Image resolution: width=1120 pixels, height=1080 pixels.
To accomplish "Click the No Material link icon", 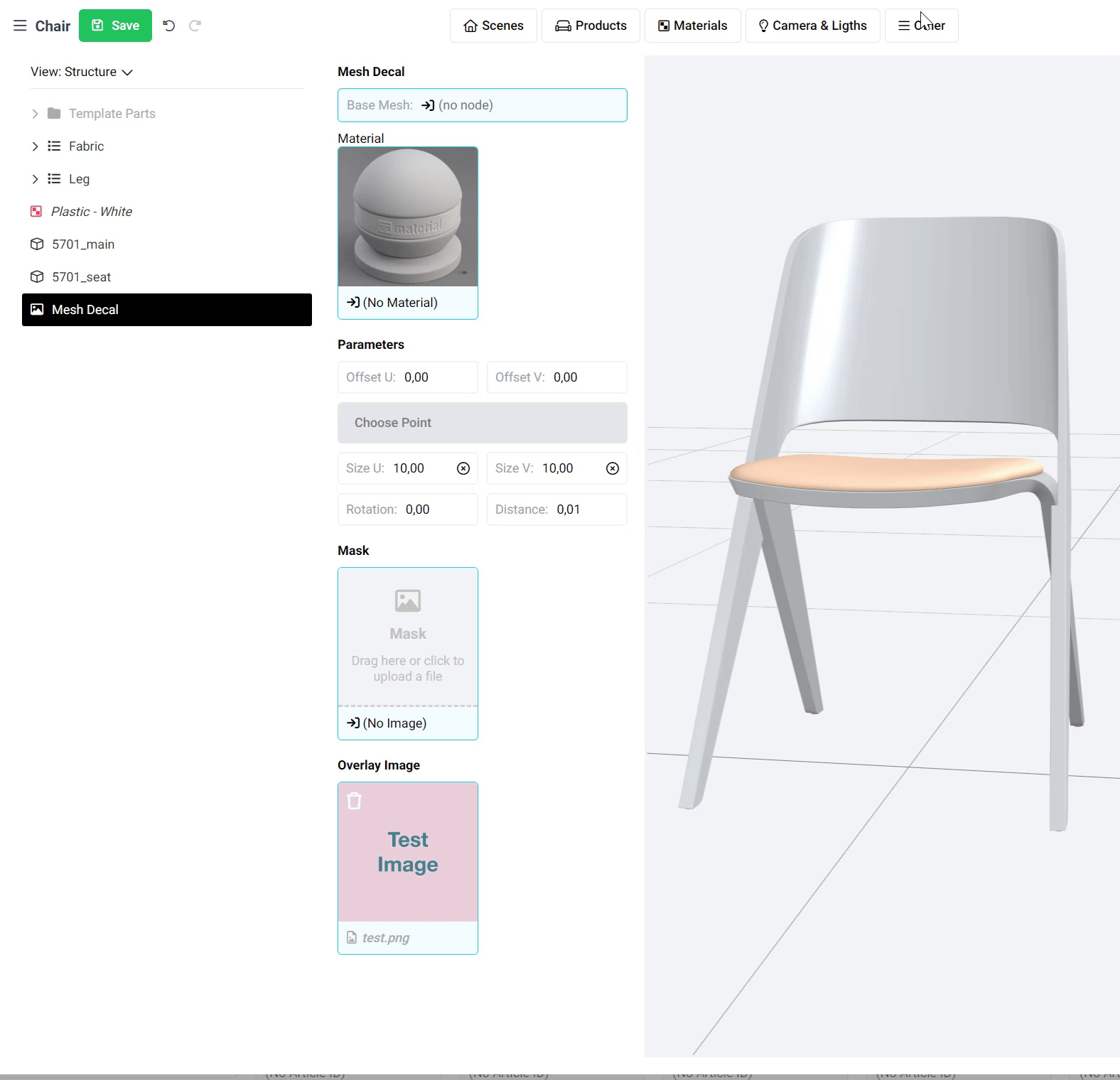I will [x=353, y=303].
